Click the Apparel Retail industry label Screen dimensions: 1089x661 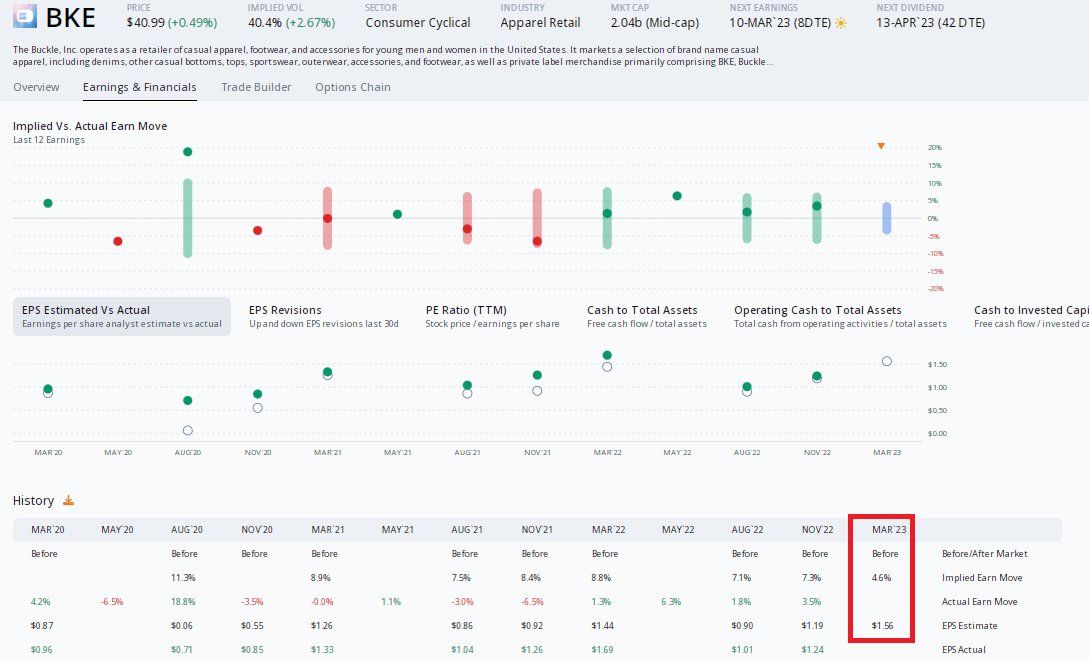pyautogui.click(x=540, y=23)
